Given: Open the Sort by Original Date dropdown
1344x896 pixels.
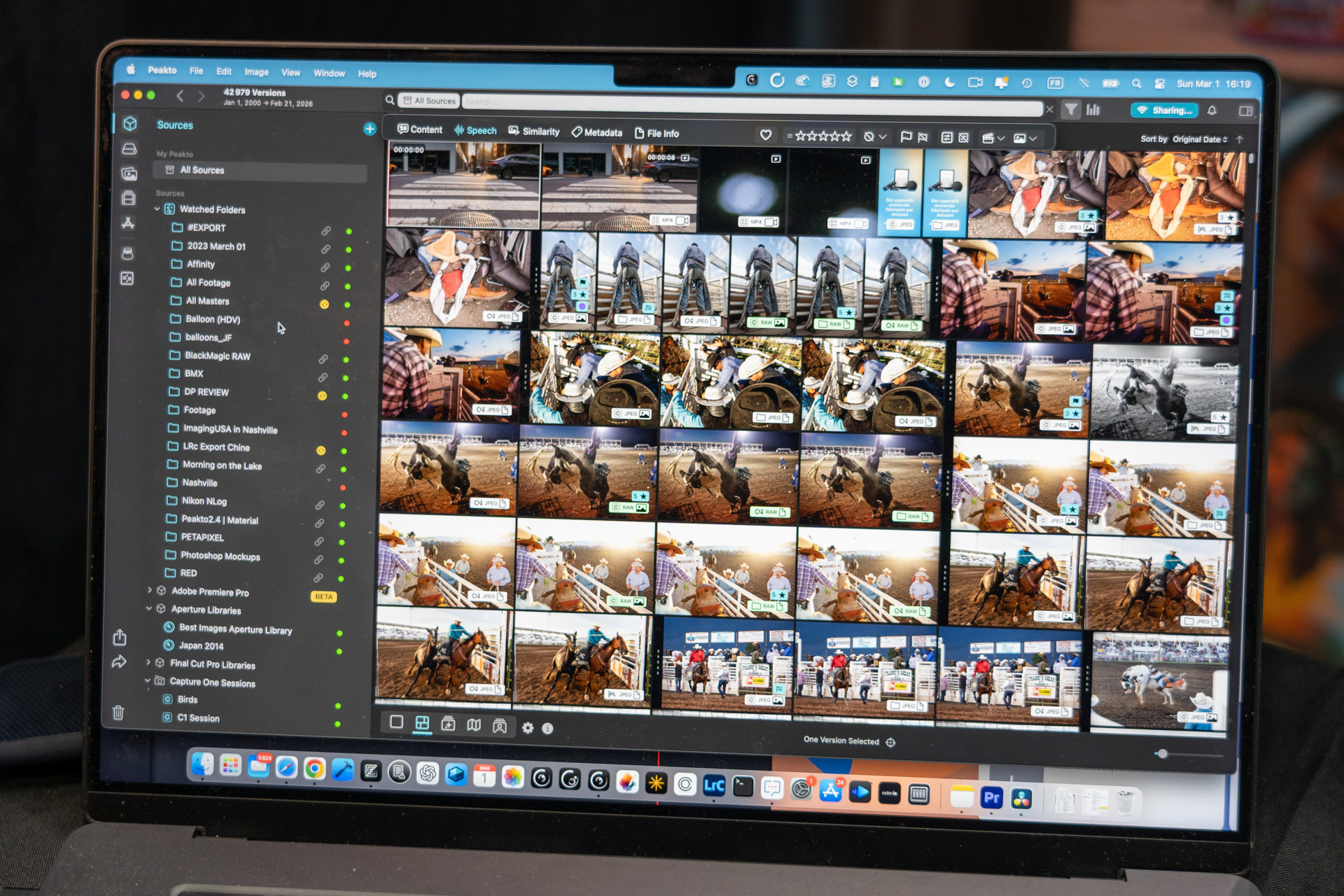Looking at the screenshot, I should 1199,139.
